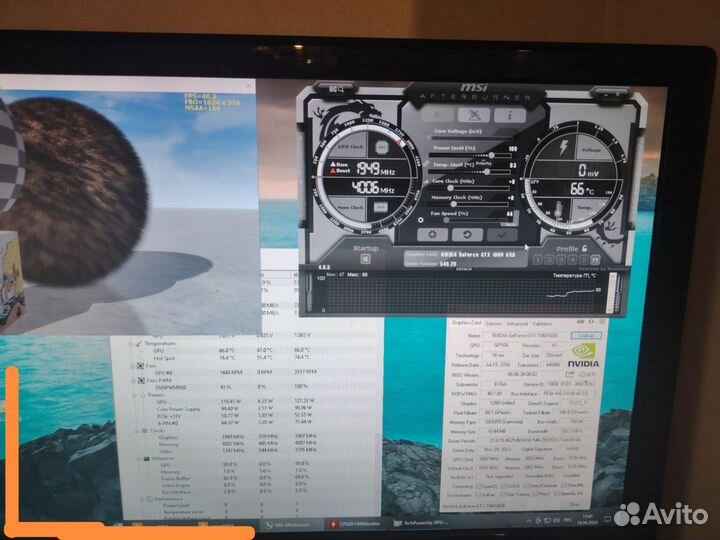Screen dimensions: 720x540
Task: Toggle the UEFI checkbox in GPU-Z
Action: point(581,375)
